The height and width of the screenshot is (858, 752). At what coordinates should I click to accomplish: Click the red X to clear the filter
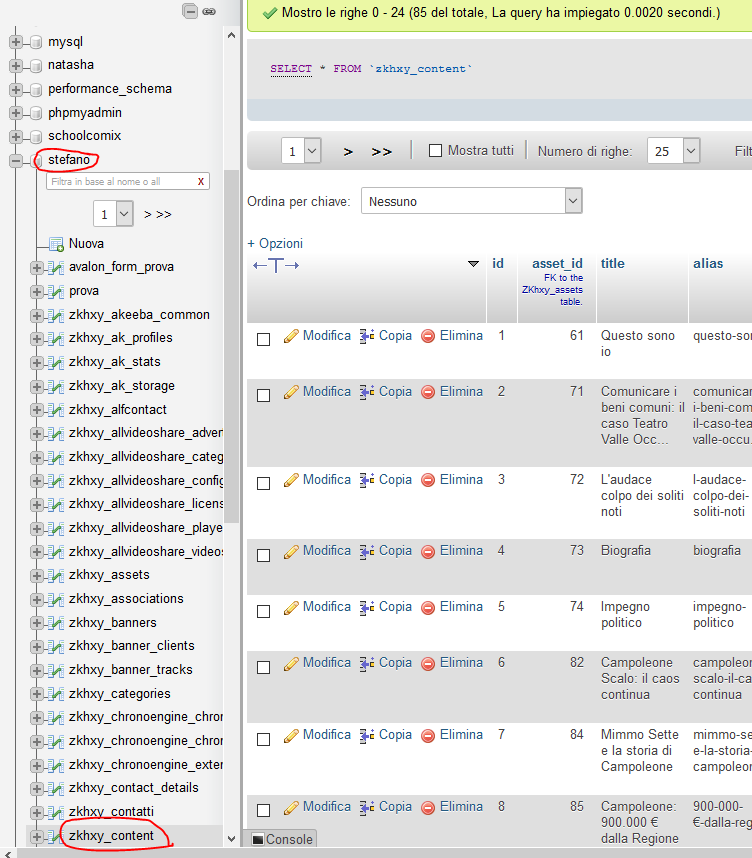tap(201, 182)
